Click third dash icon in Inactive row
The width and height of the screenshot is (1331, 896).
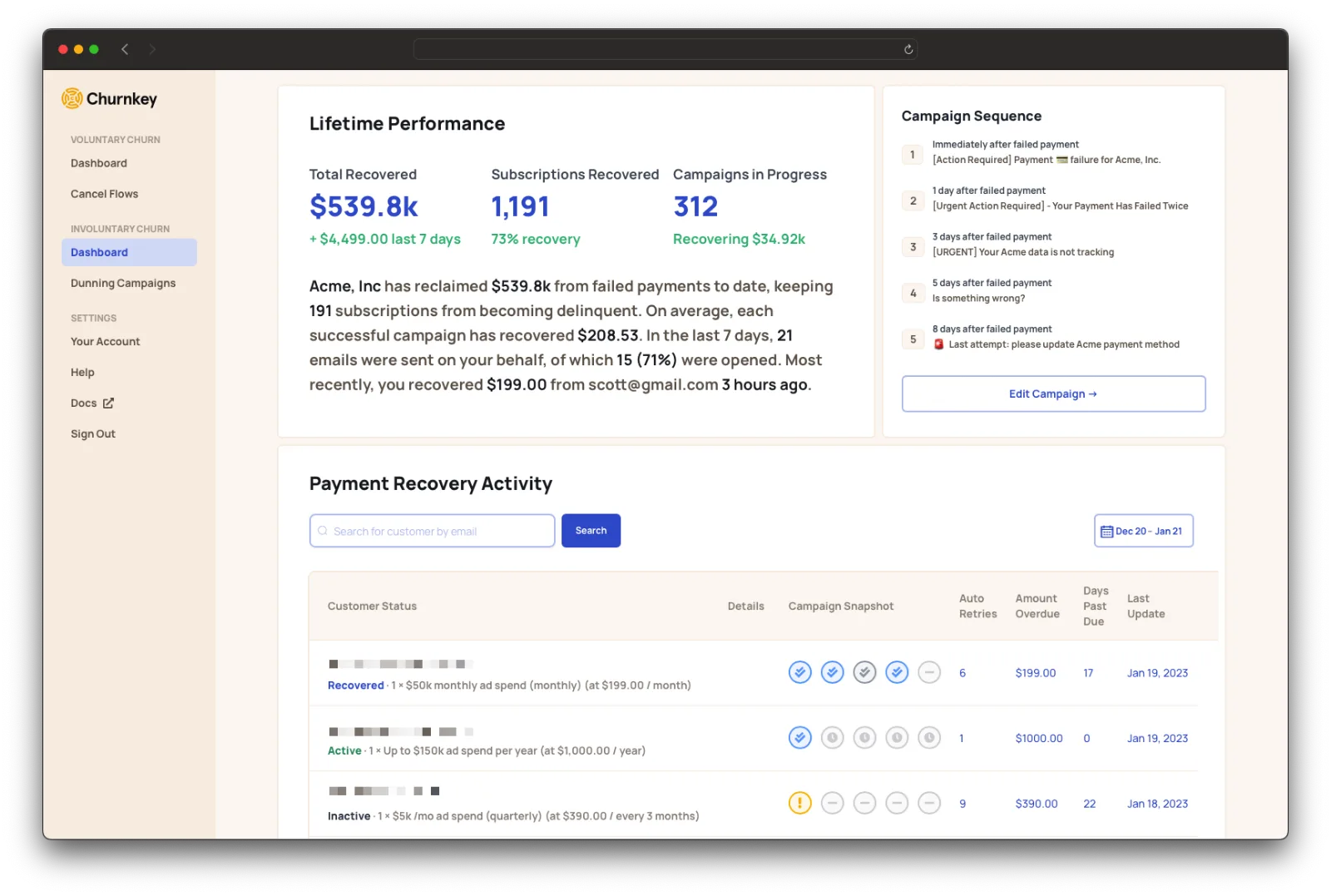(864, 803)
